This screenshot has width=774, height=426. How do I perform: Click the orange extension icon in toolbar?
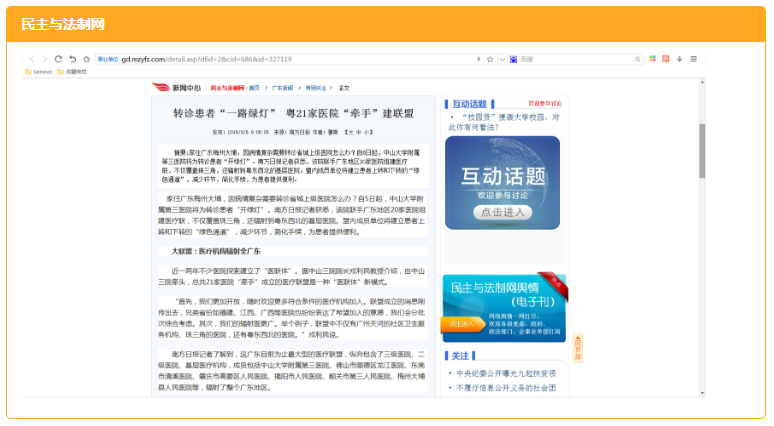(666, 59)
